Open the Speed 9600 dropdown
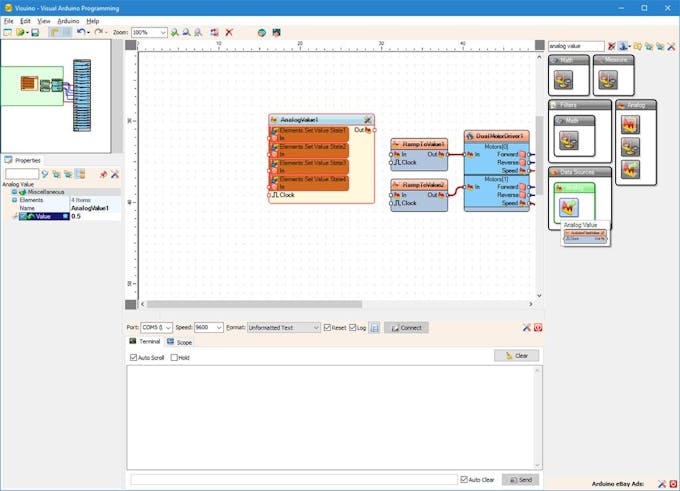 click(219, 328)
